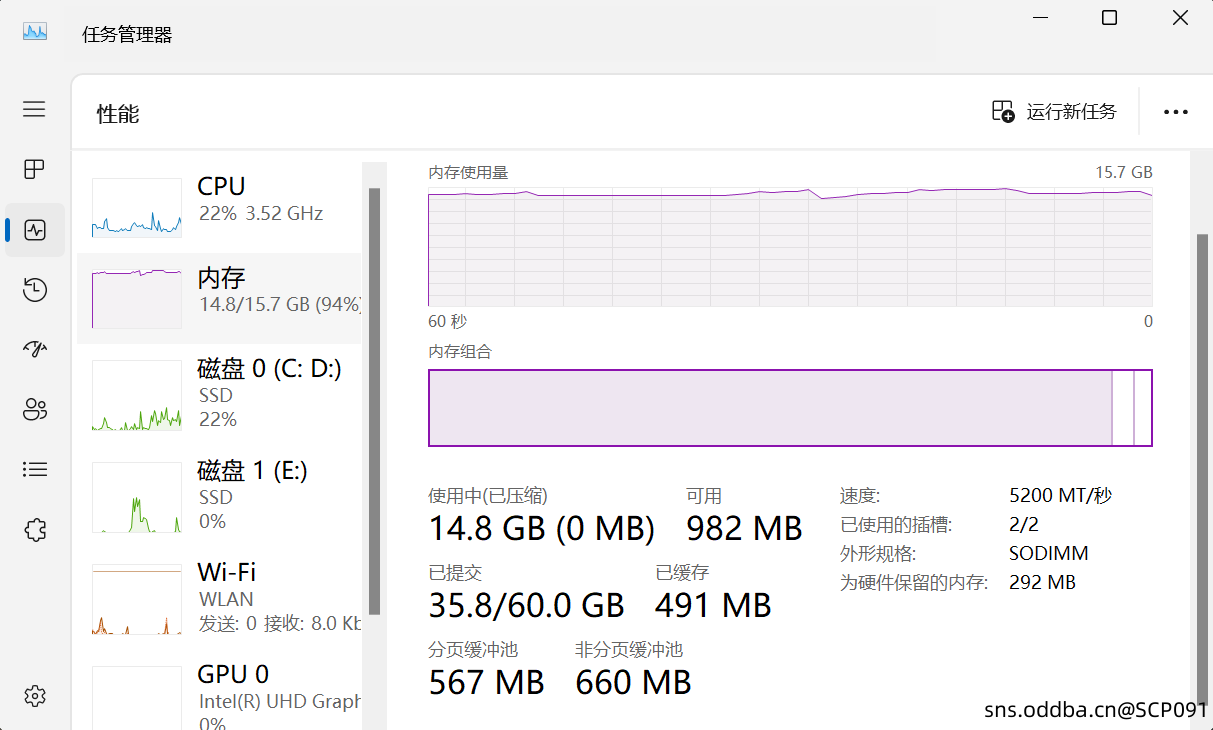Switch to the Users page icon
The width and height of the screenshot is (1213, 730).
[35, 409]
